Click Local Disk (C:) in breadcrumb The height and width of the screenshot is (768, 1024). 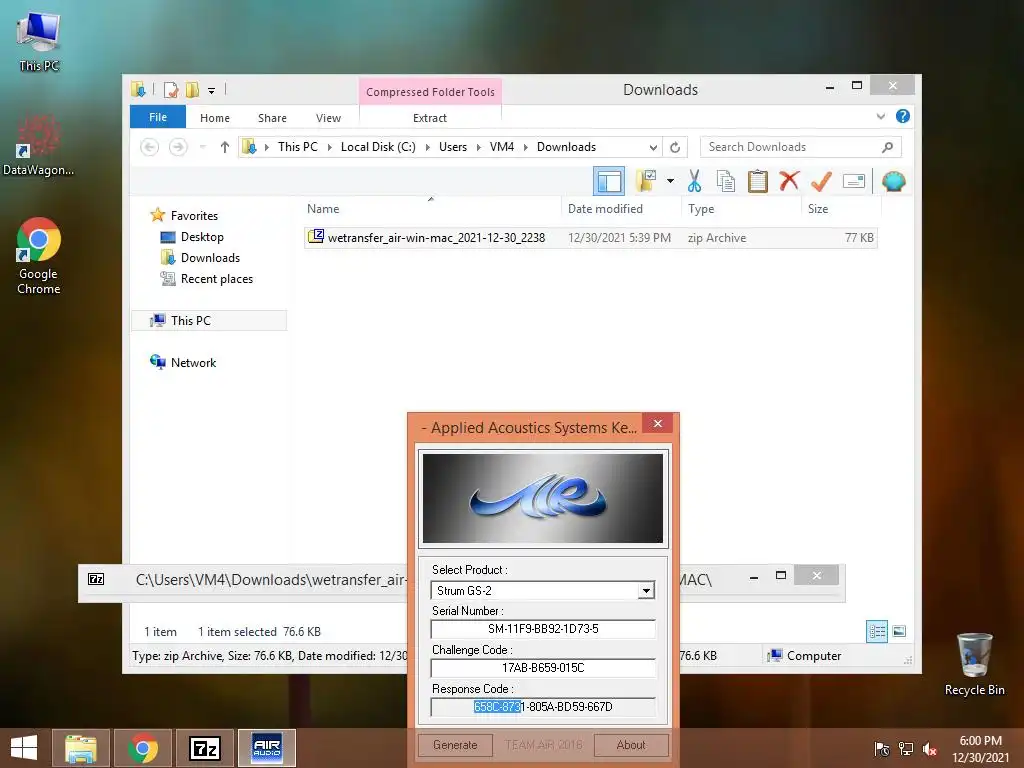(378, 147)
